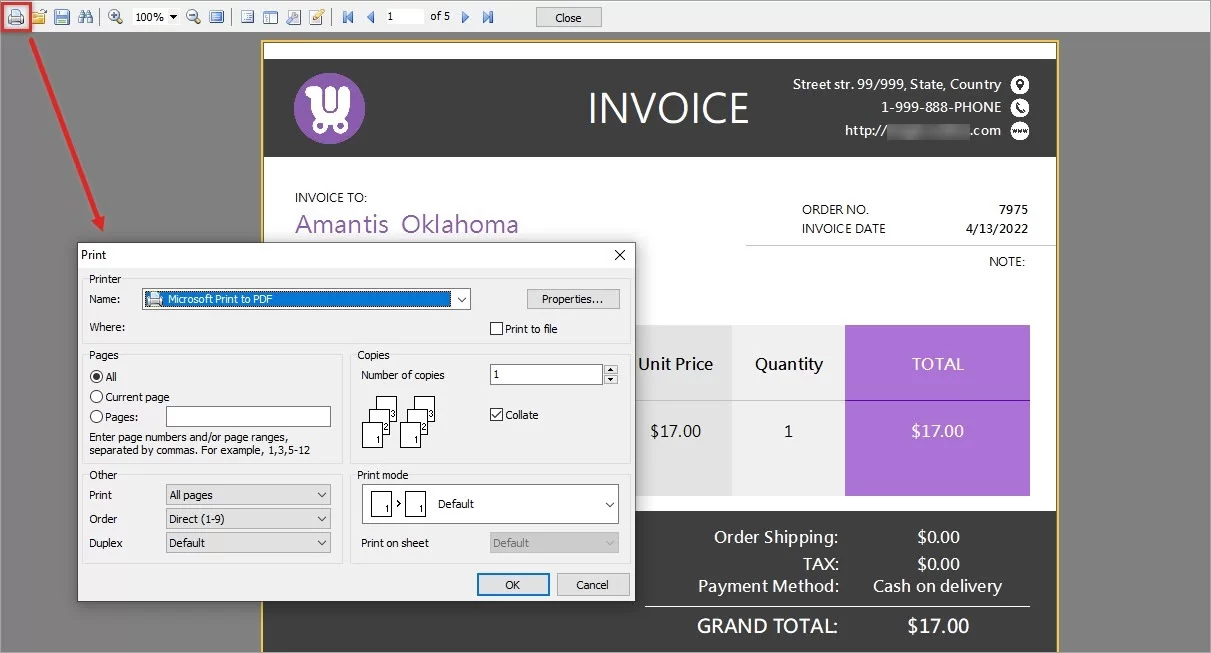Enable the Print to file checkbox

[496, 328]
